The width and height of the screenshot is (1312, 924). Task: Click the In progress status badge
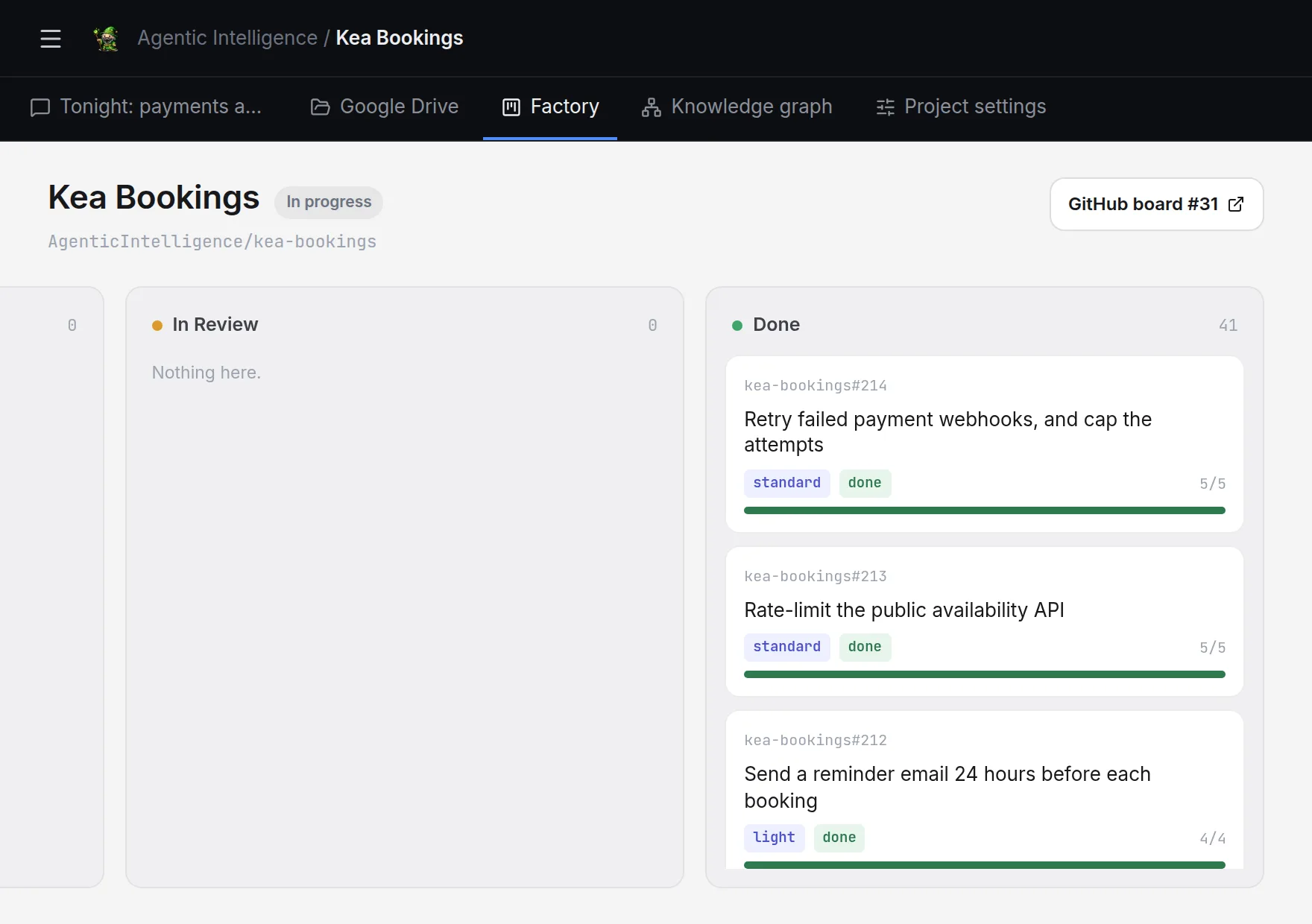[329, 203]
